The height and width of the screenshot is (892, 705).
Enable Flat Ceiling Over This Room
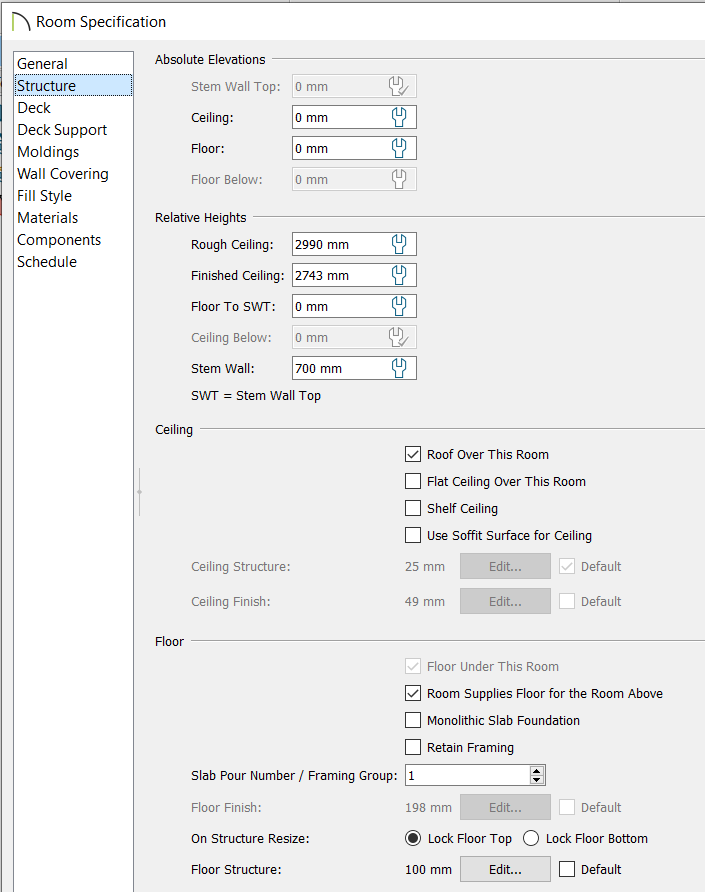click(x=413, y=481)
